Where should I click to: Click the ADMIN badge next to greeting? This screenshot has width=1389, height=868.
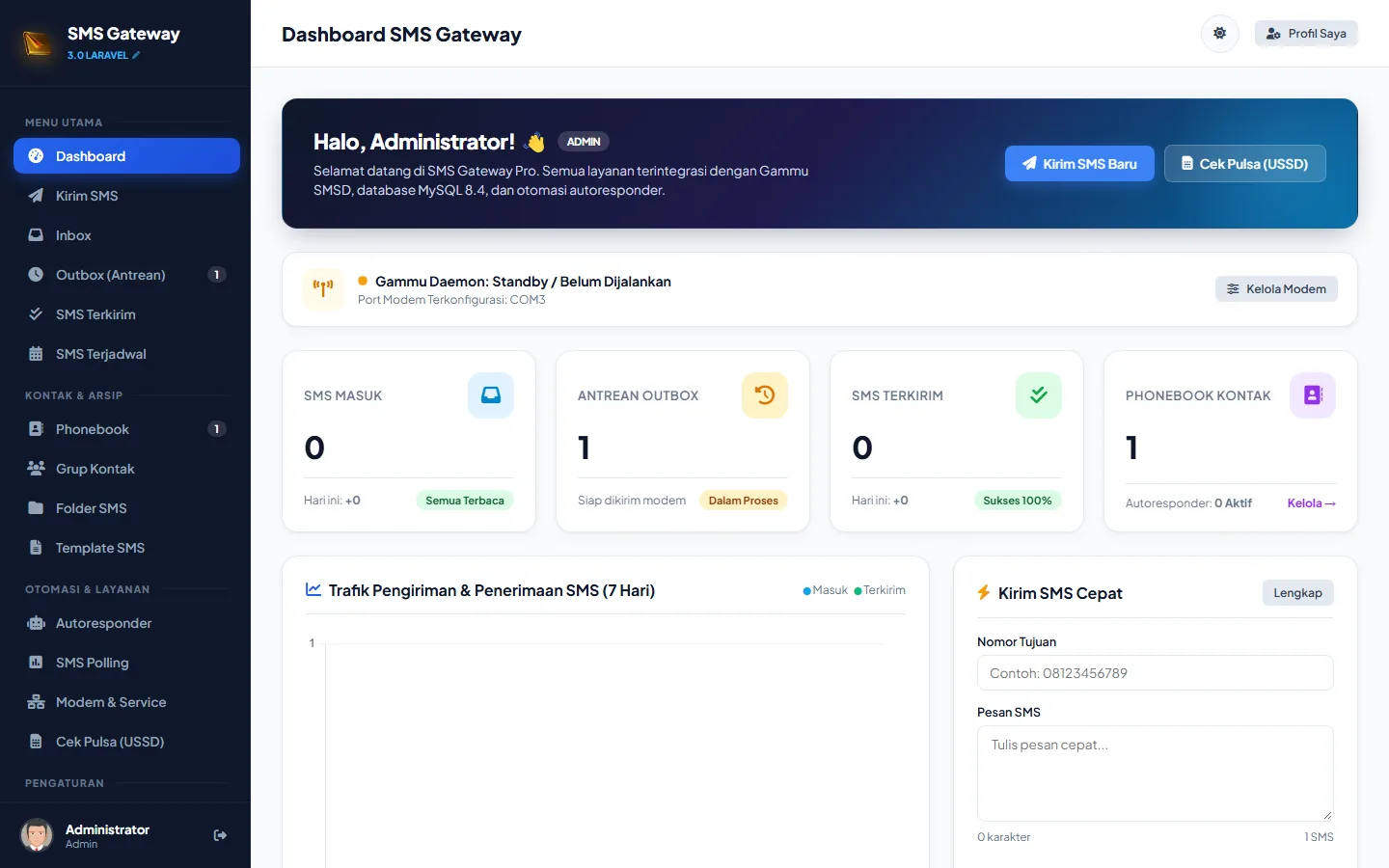[x=584, y=142]
